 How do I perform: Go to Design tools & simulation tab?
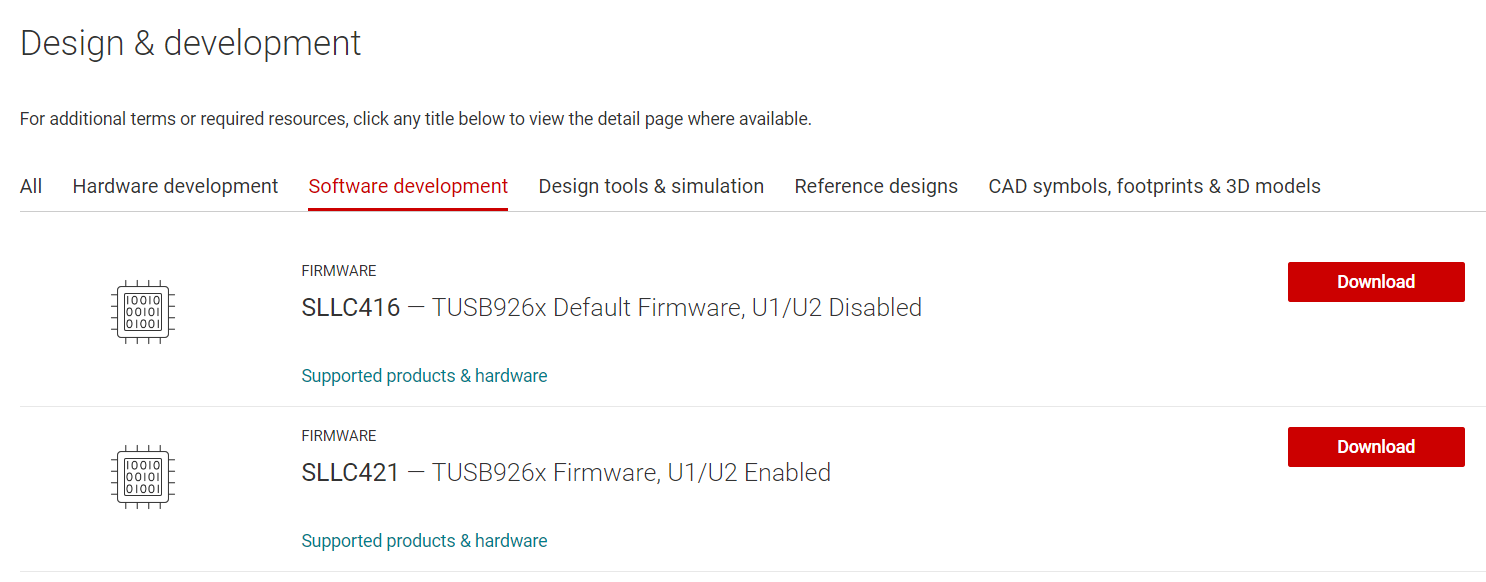tap(651, 186)
